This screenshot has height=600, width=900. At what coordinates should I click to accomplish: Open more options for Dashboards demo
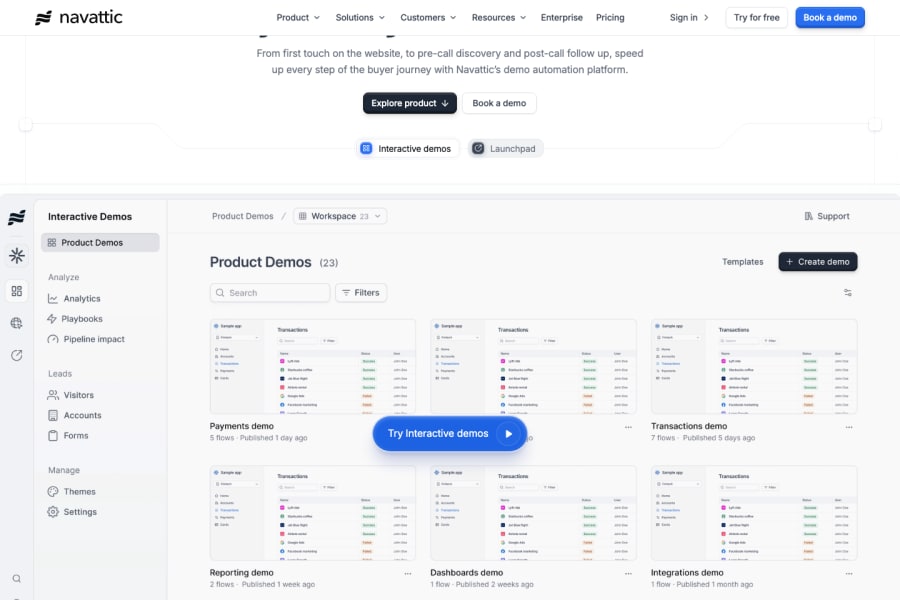click(x=629, y=574)
